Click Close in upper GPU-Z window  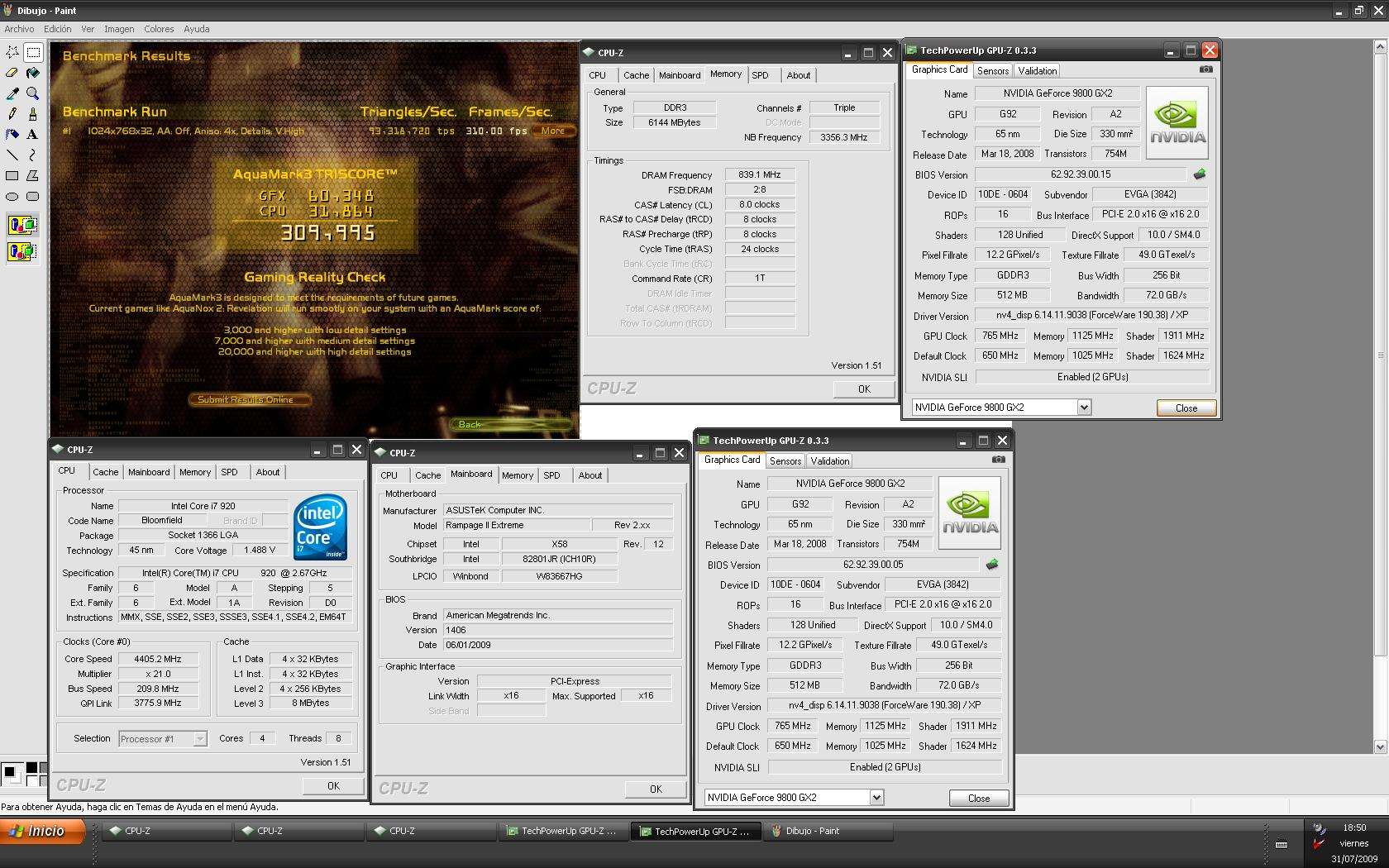(1186, 408)
